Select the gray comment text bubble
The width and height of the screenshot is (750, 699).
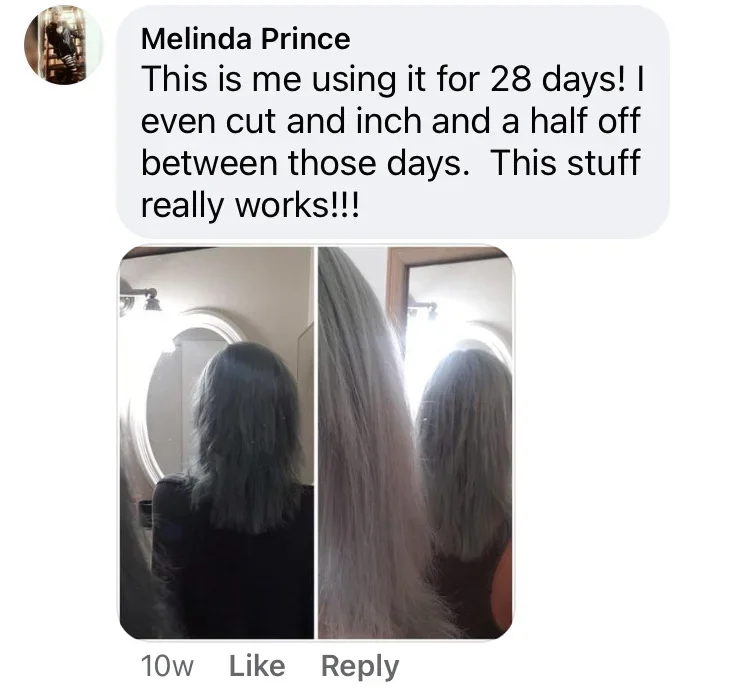392,122
